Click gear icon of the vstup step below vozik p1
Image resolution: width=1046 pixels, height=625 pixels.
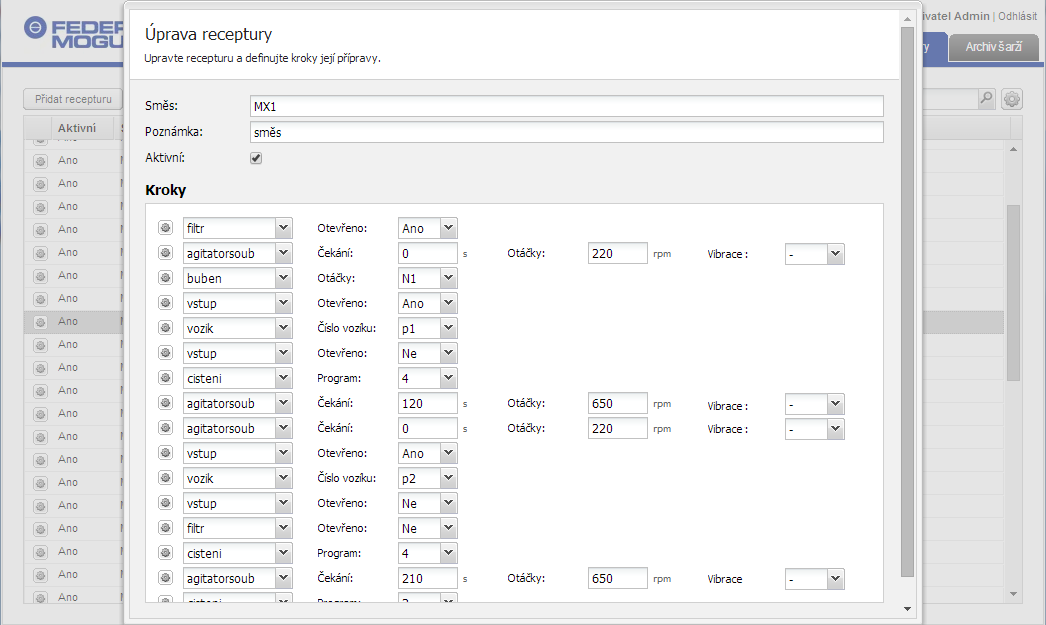coord(165,353)
